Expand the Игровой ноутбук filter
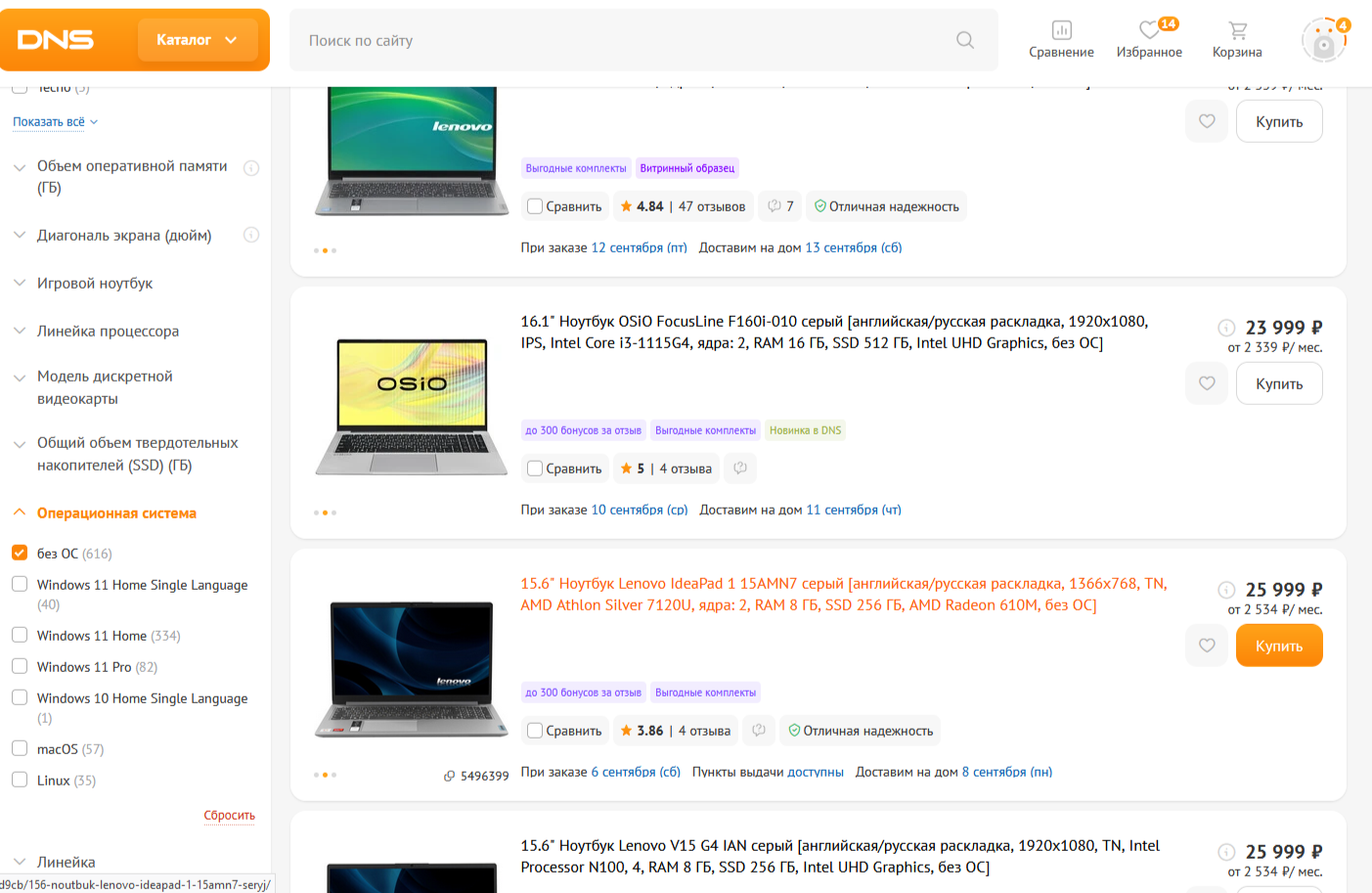Screen dimensions: 1372x893 coord(95,284)
